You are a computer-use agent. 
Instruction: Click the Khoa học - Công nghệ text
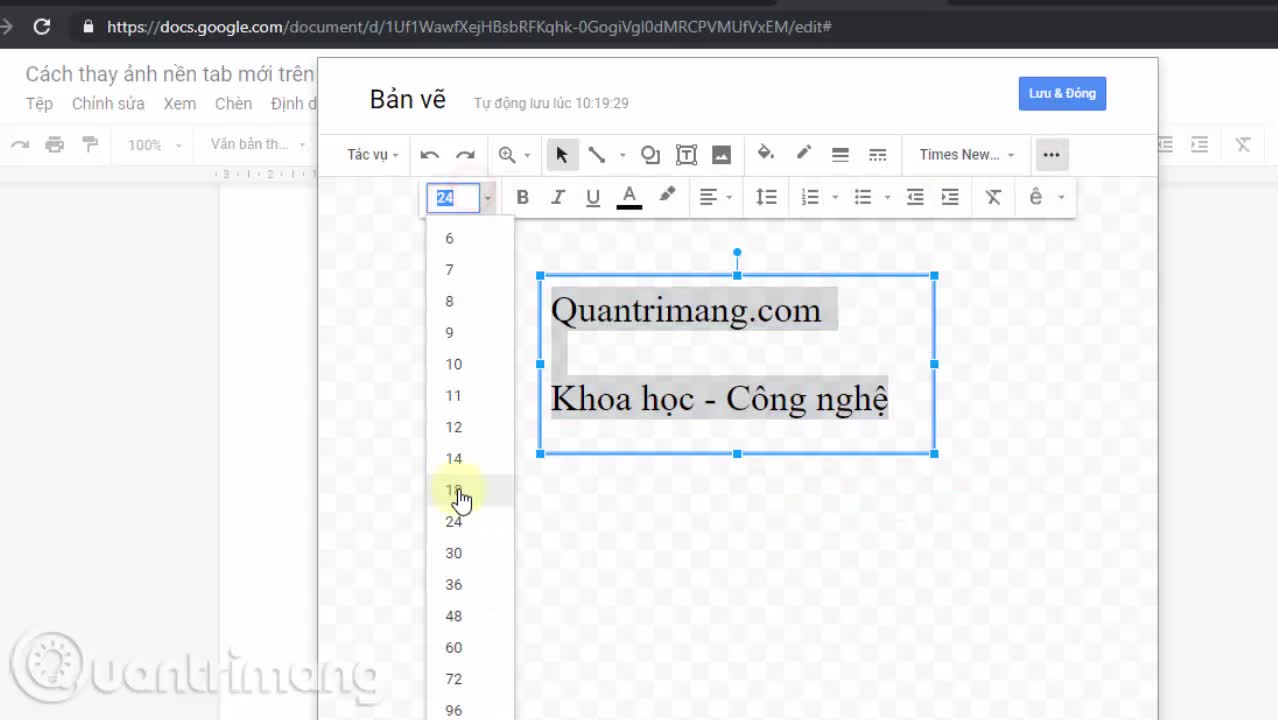(x=719, y=399)
